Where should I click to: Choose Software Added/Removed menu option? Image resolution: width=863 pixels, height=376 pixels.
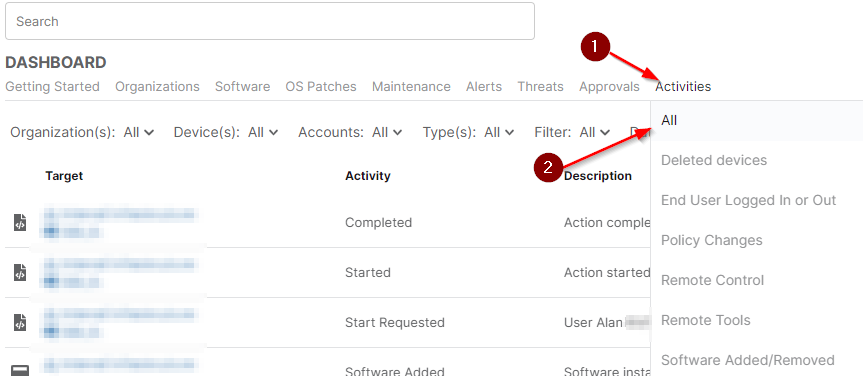coord(757,360)
